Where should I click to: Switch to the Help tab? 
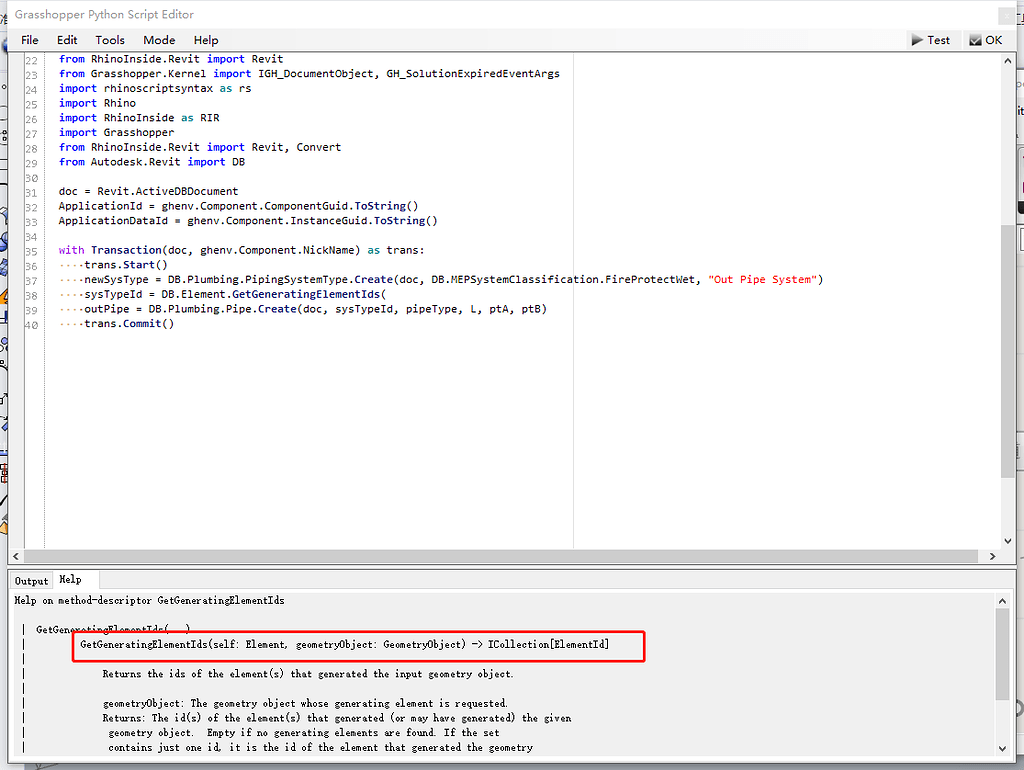(70, 579)
